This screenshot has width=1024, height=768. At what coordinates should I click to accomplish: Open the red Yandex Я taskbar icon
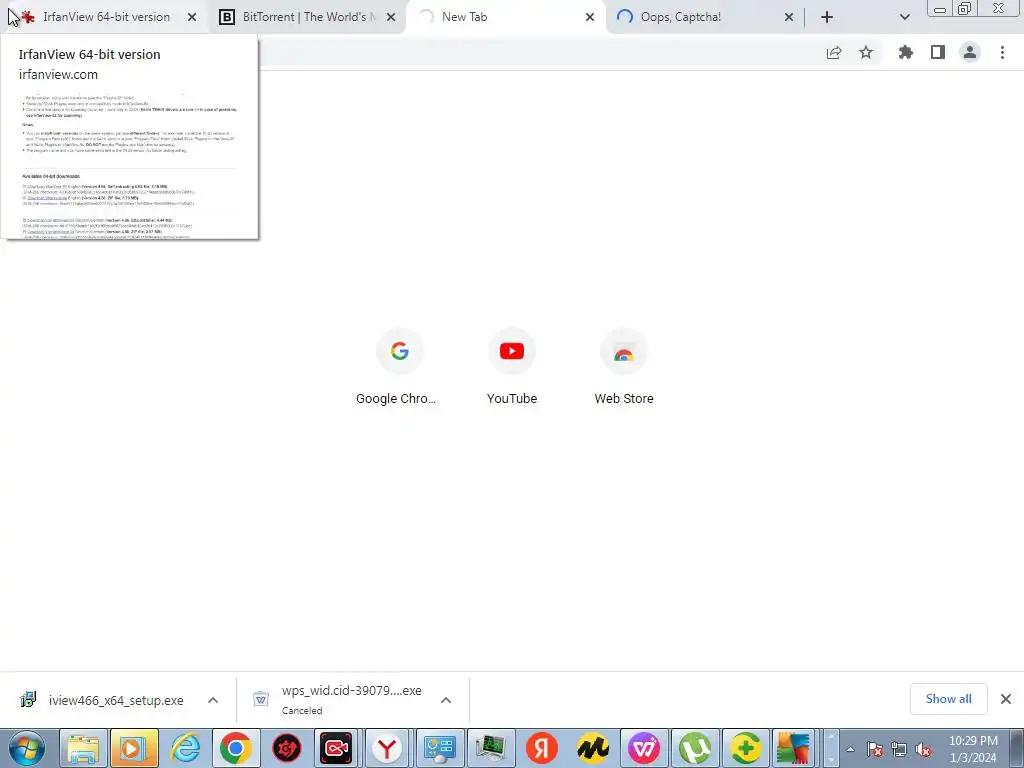coord(541,748)
